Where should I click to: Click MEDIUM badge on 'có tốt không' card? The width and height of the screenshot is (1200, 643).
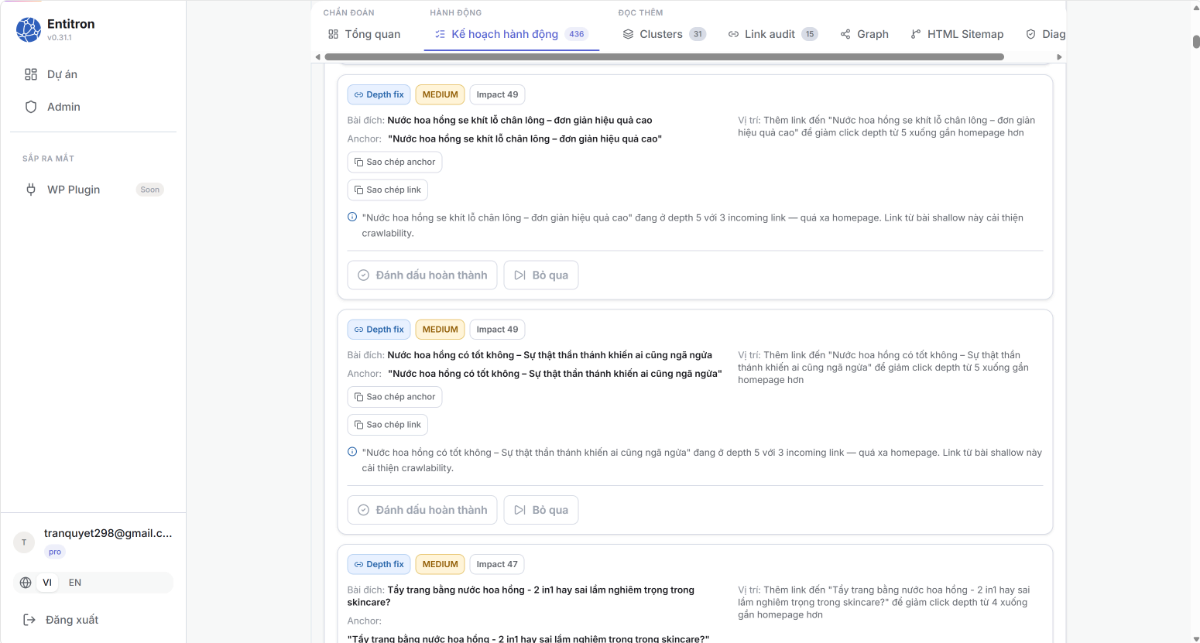(x=440, y=330)
